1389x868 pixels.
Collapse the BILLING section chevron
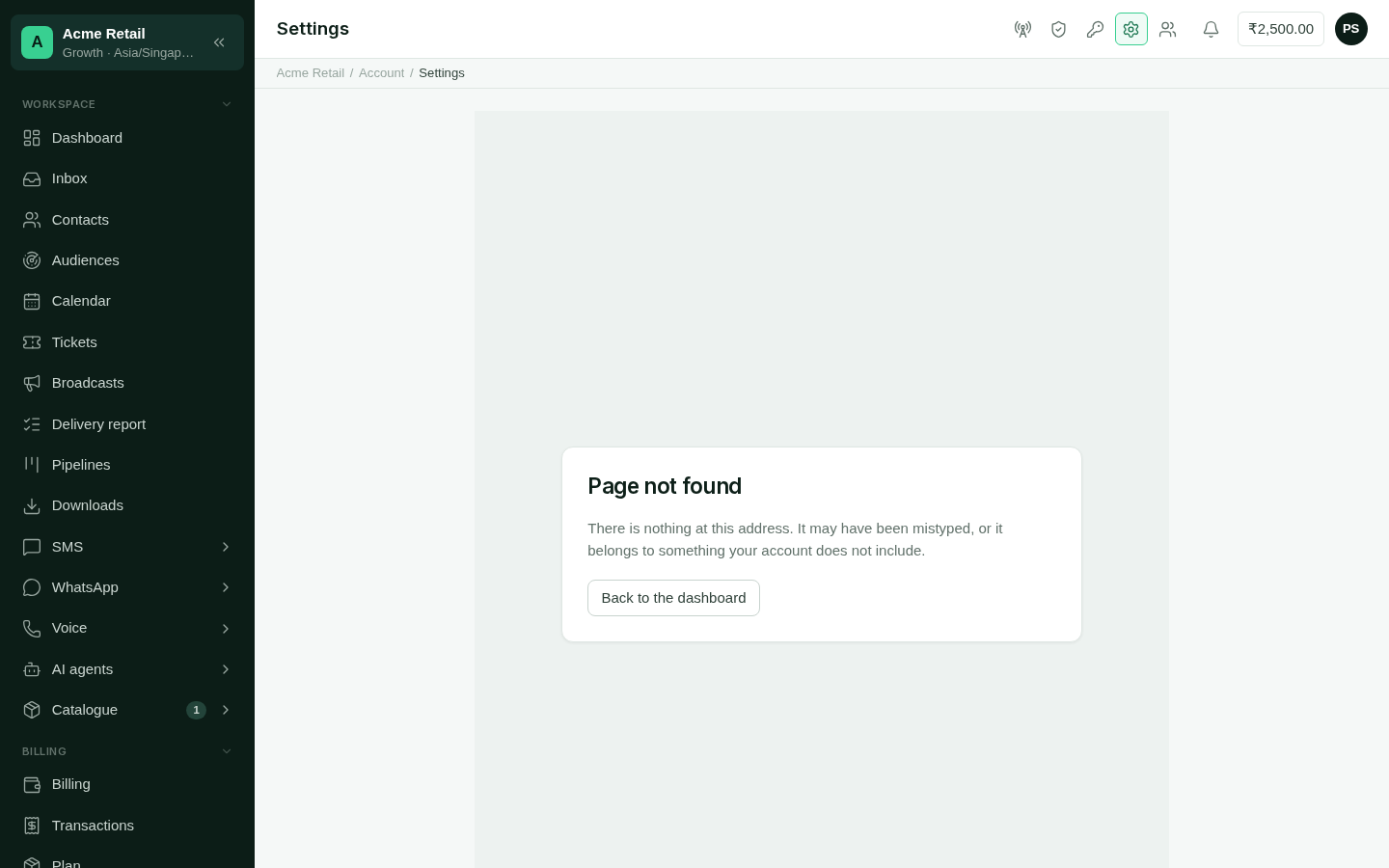pos(227,751)
